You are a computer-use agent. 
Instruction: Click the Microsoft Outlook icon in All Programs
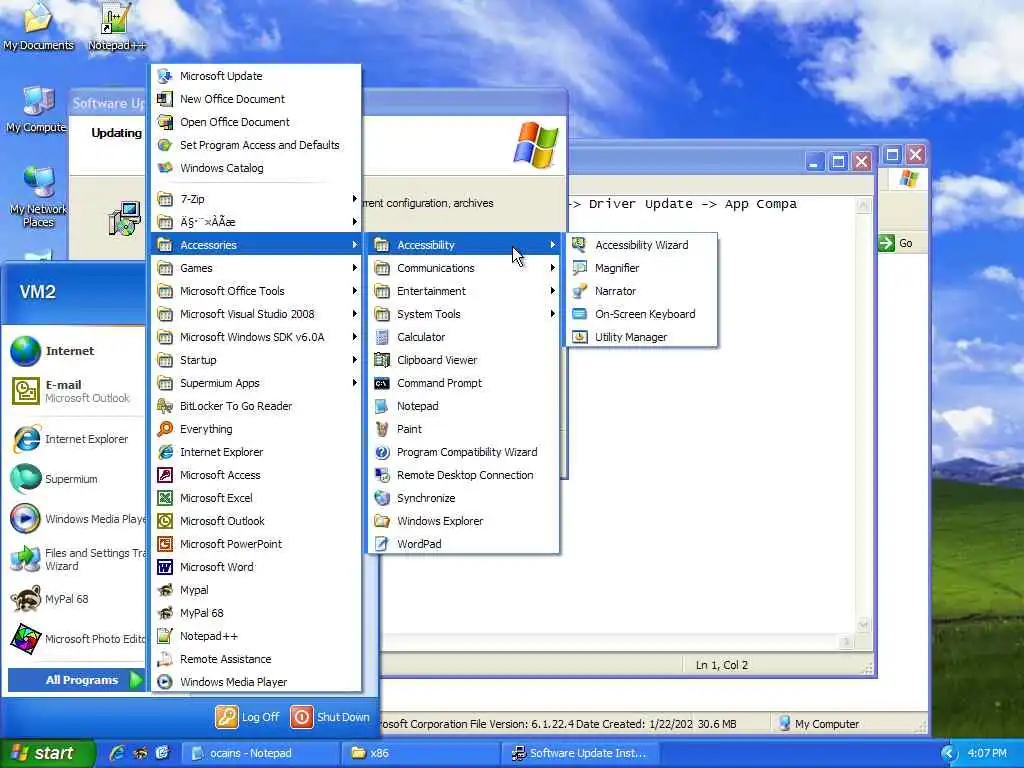click(165, 521)
